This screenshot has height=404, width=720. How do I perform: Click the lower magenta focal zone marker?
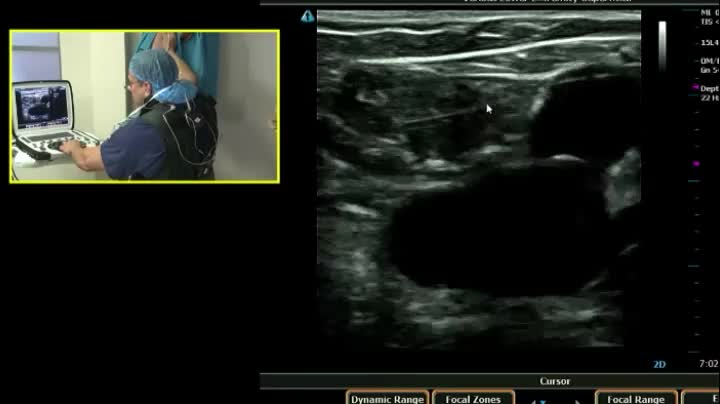tap(696, 163)
